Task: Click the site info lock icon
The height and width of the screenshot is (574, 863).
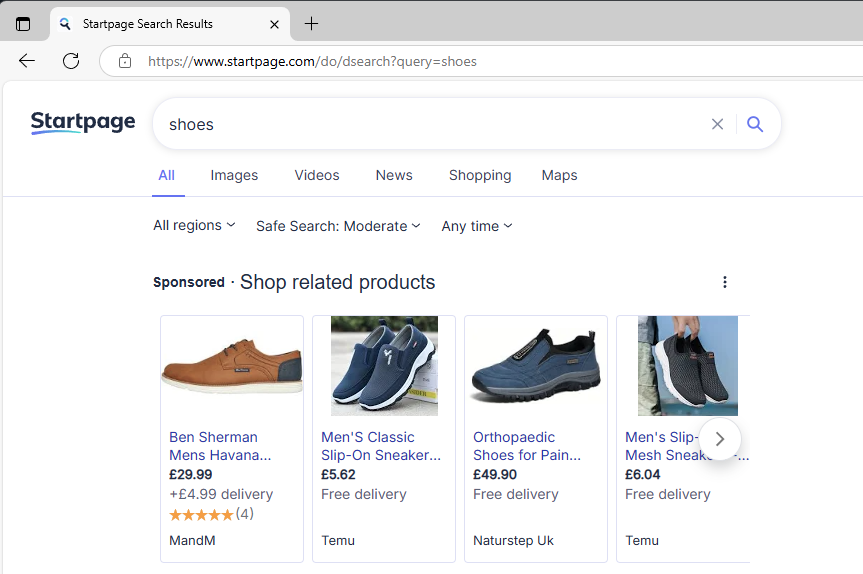Action: (x=125, y=61)
